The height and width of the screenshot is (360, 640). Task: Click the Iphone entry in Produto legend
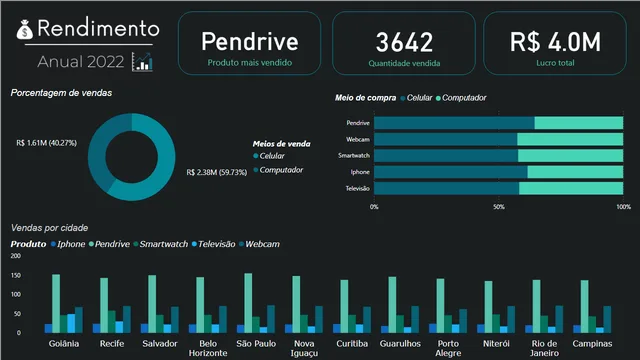(x=68, y=244)
